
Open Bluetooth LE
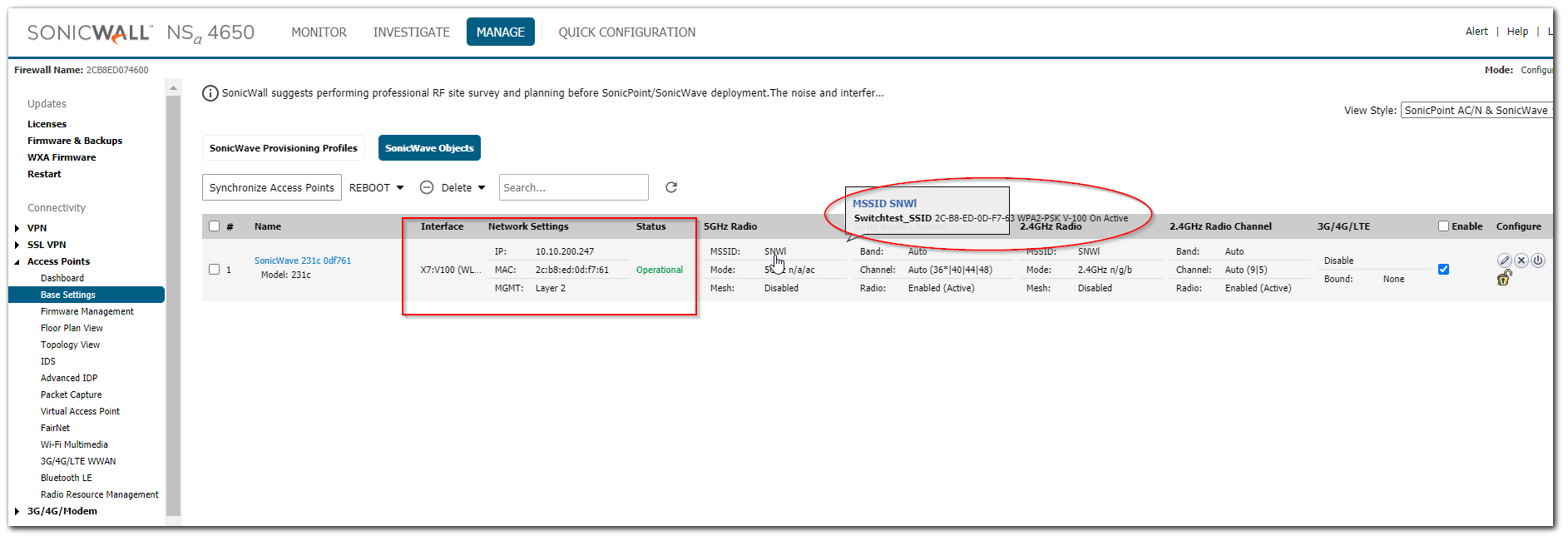pyautogui.click(x=67, y=478)
